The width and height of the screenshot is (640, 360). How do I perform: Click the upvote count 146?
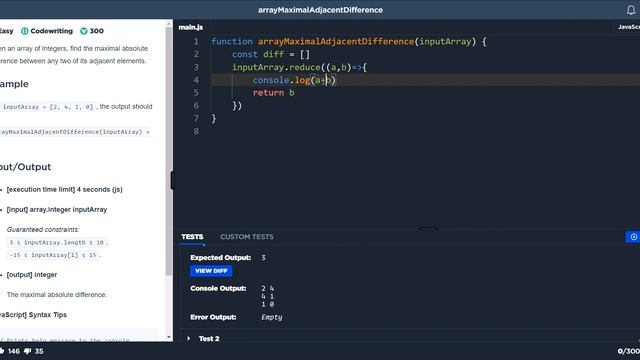[13, 351]
